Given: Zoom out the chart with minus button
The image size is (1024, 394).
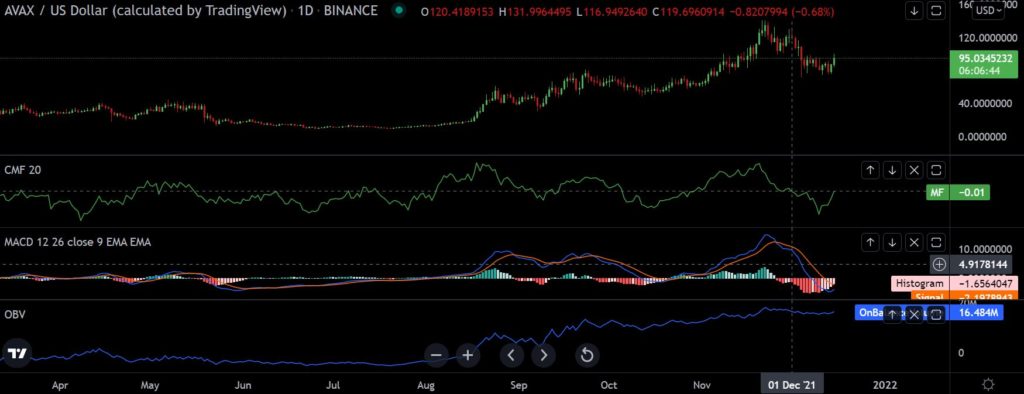Looking at the screenshot, I should click(436, 355).
